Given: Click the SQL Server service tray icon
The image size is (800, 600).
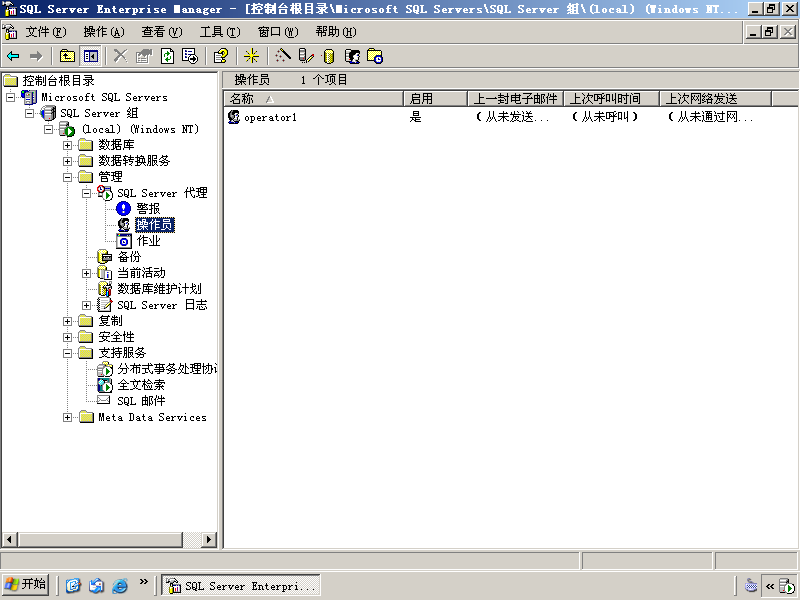Looking at the screenshot, I should [x=787, y=586].
